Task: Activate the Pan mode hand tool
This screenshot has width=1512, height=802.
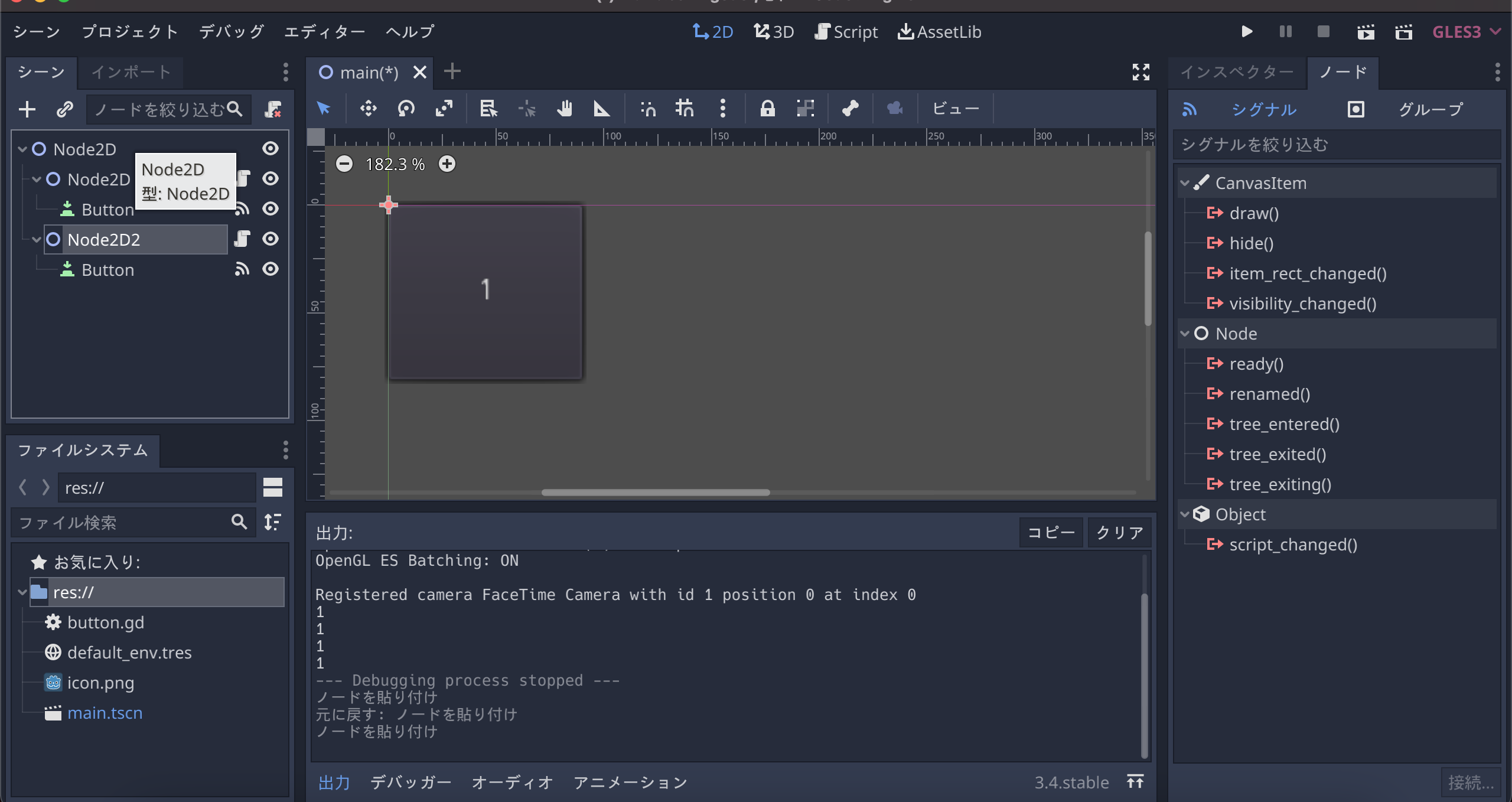Action: [565, 108]
